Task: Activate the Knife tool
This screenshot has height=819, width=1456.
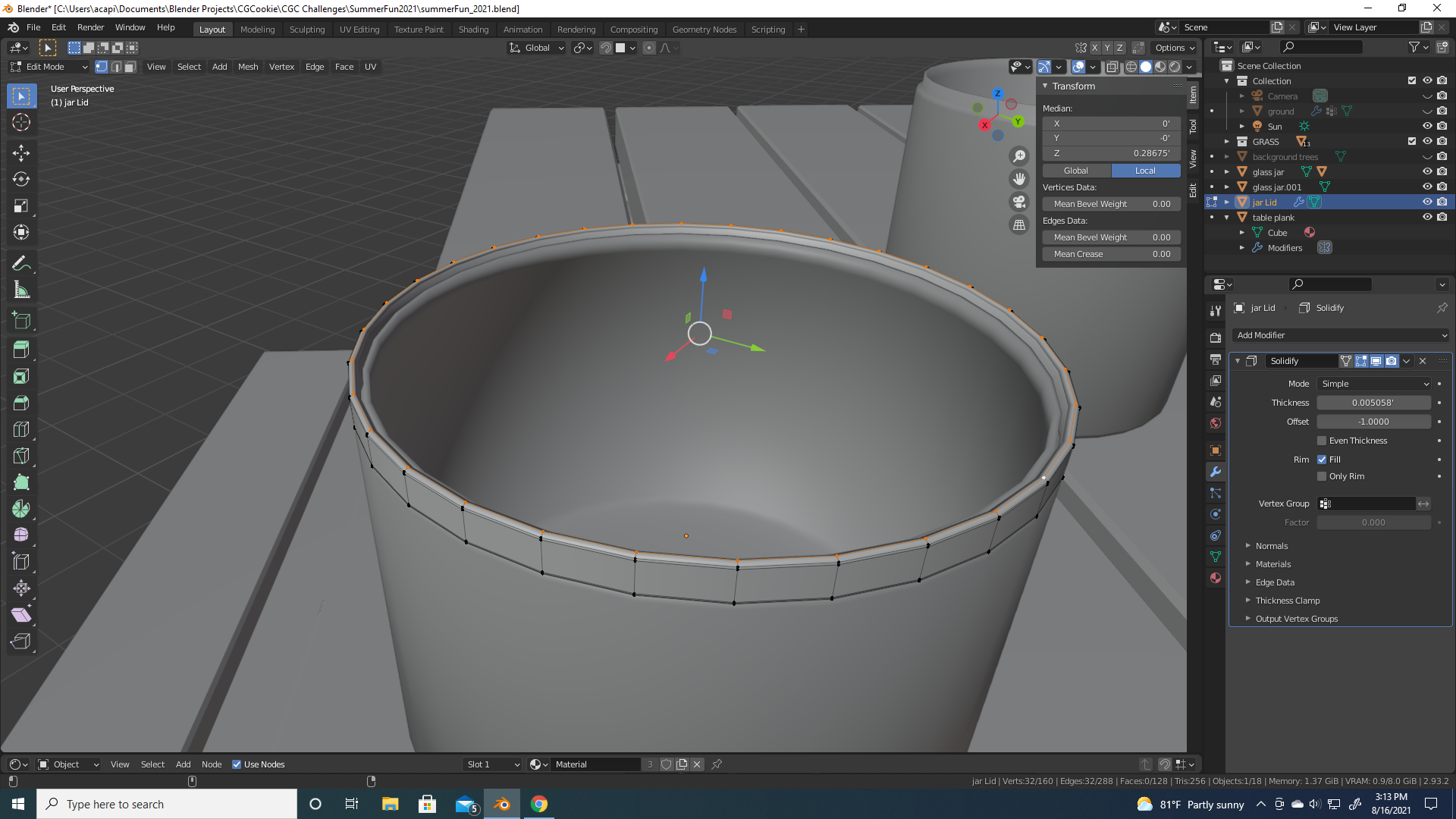Action: (21, 456)
